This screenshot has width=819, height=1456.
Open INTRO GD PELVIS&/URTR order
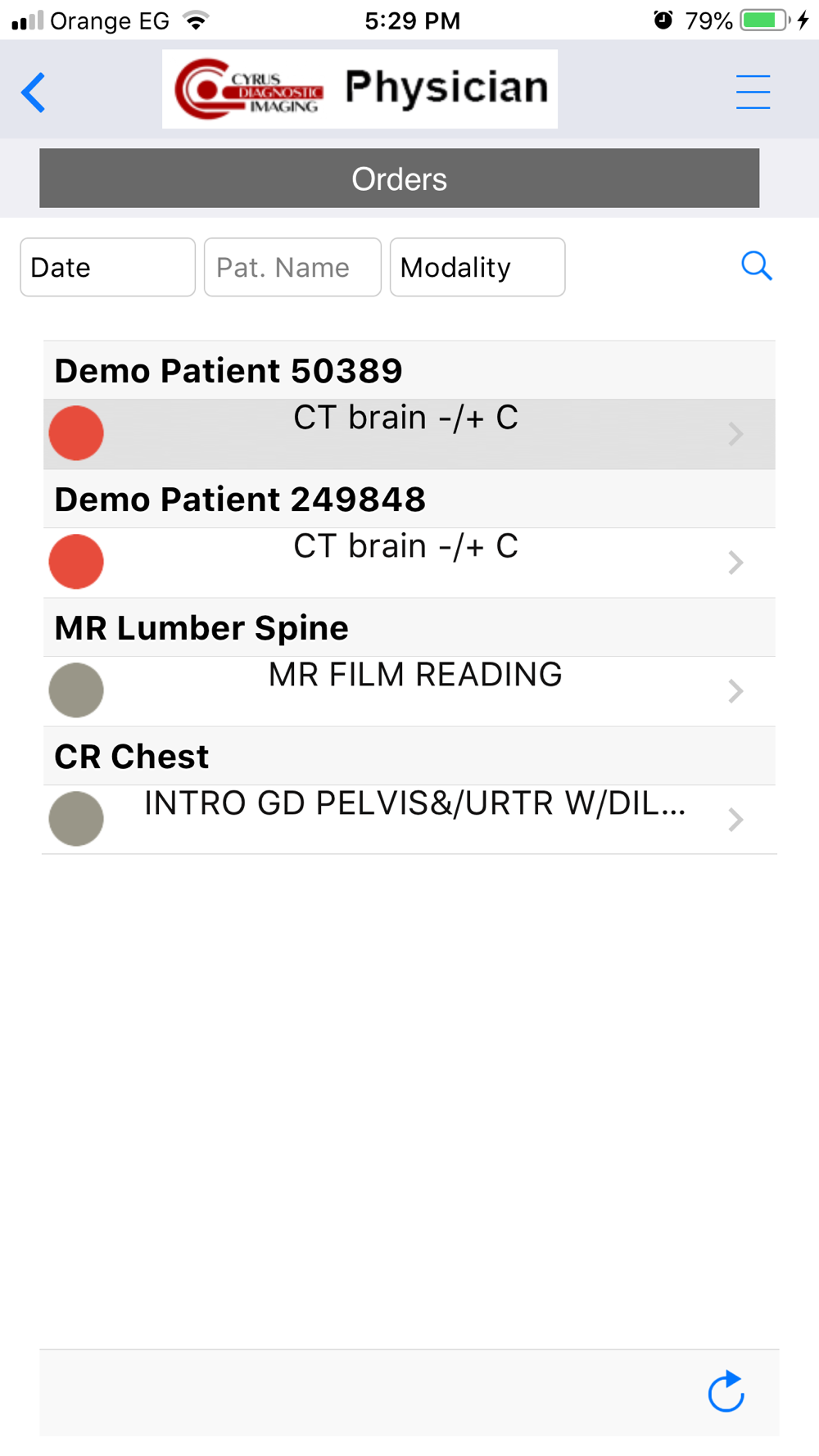[x=409, y=819]
